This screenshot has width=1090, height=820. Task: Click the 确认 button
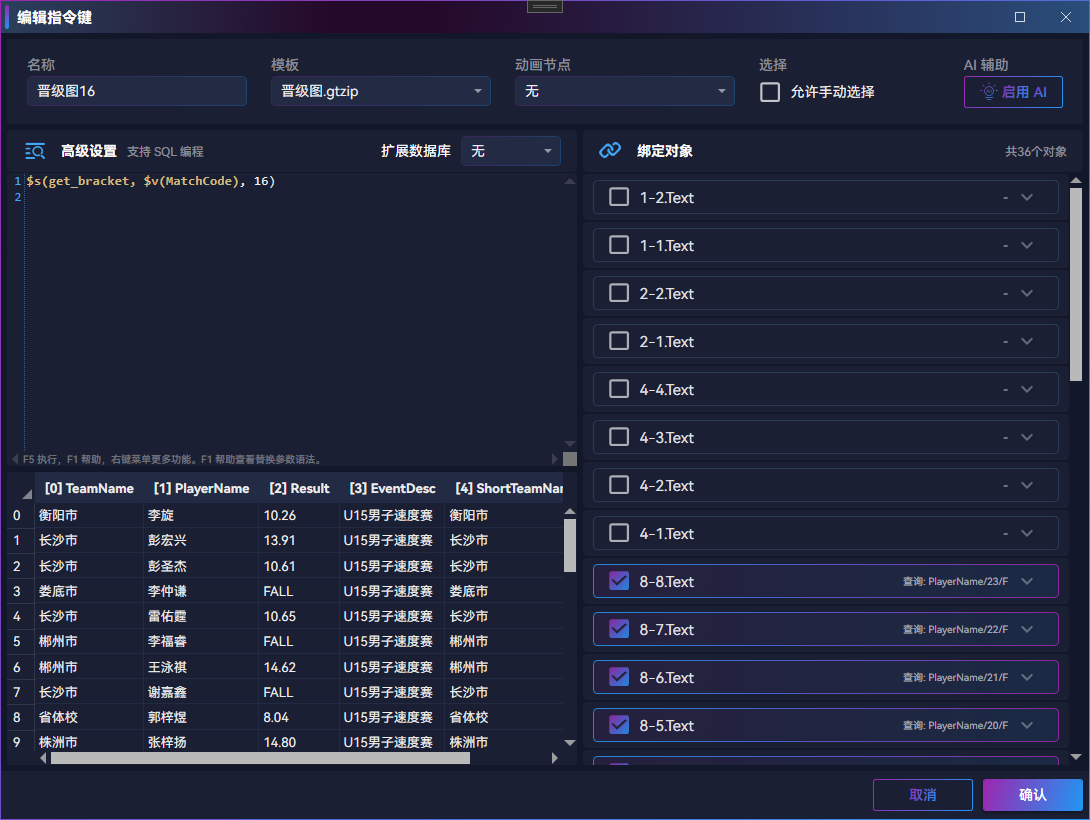[x=1032, y=794]
